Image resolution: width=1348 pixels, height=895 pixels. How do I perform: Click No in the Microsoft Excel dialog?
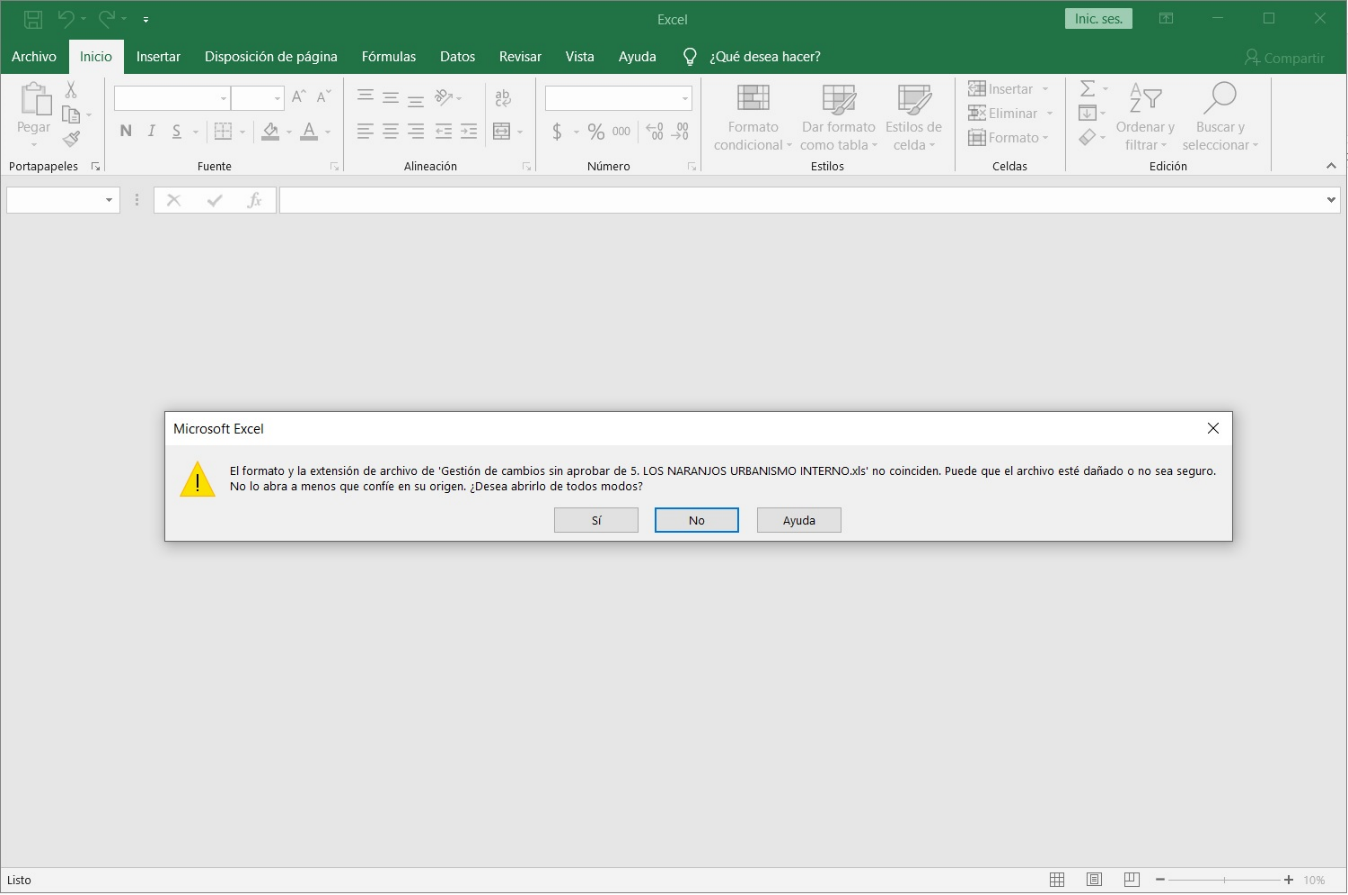[697, 520]
